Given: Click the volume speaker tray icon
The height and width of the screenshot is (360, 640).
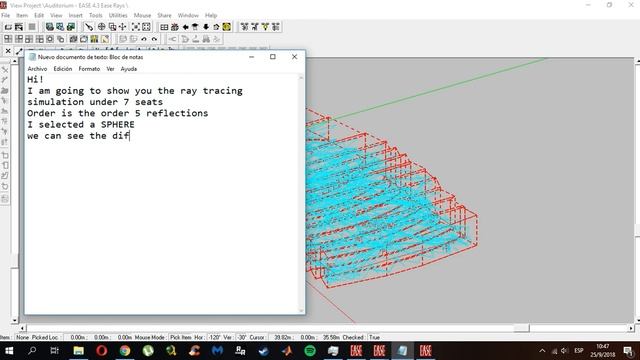Looking at the screenshot, I should click(564, 351).
